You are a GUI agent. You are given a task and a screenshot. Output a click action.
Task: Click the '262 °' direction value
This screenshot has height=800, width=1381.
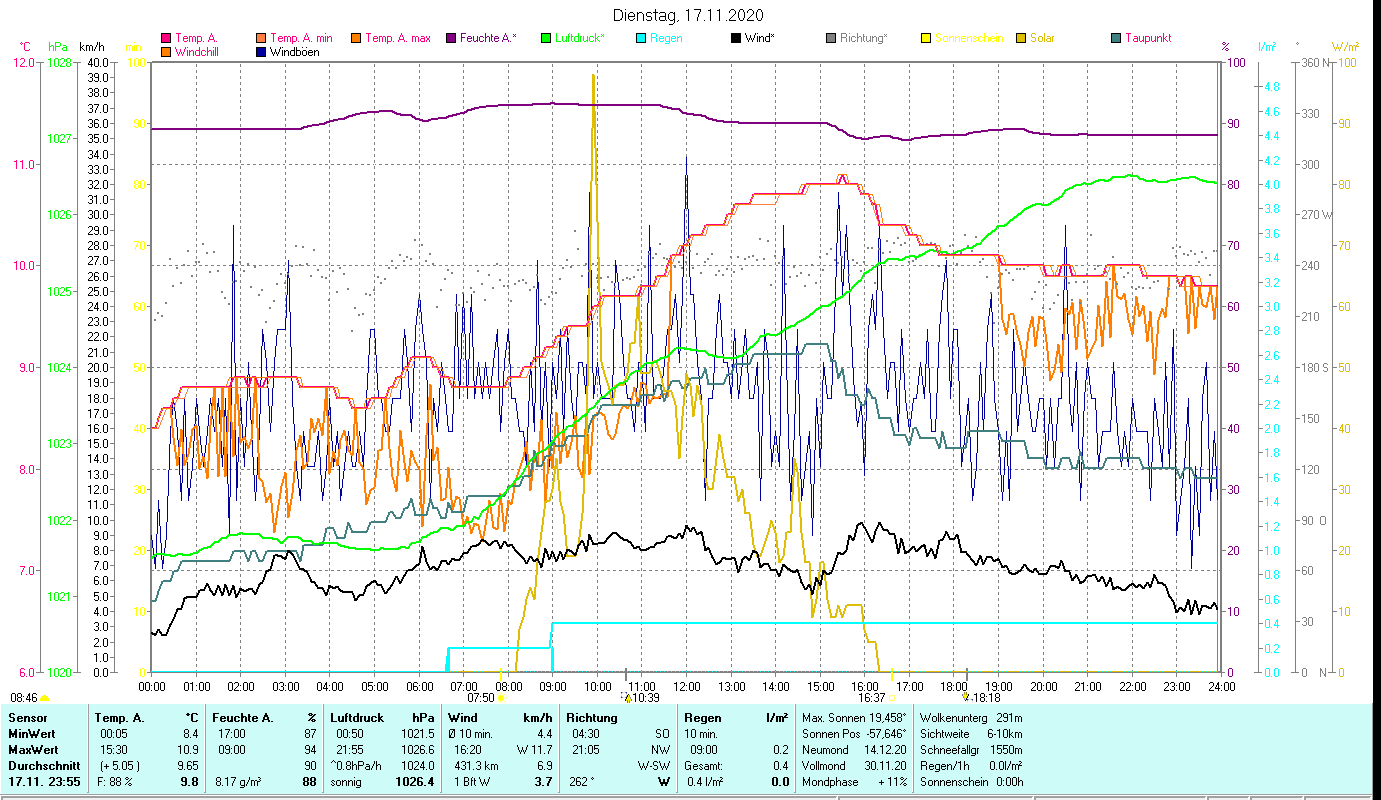(581, 782)
